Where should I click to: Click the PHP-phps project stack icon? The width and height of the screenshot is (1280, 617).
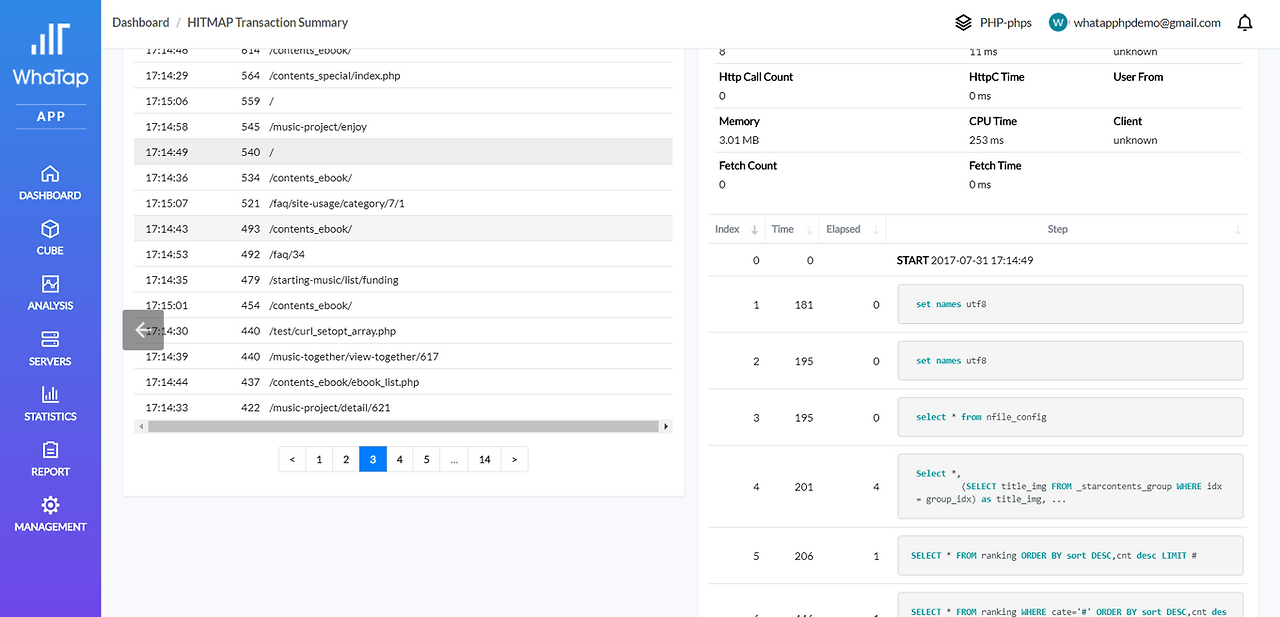click(x=963, y=22)
